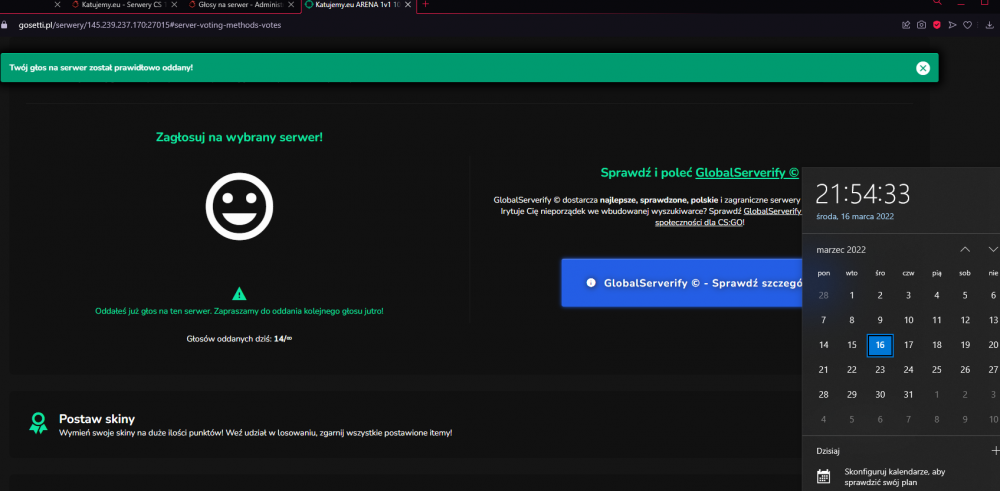Select day 25 in the calendar
This screenshot has width=1000, height=491.
pos(937,370)
